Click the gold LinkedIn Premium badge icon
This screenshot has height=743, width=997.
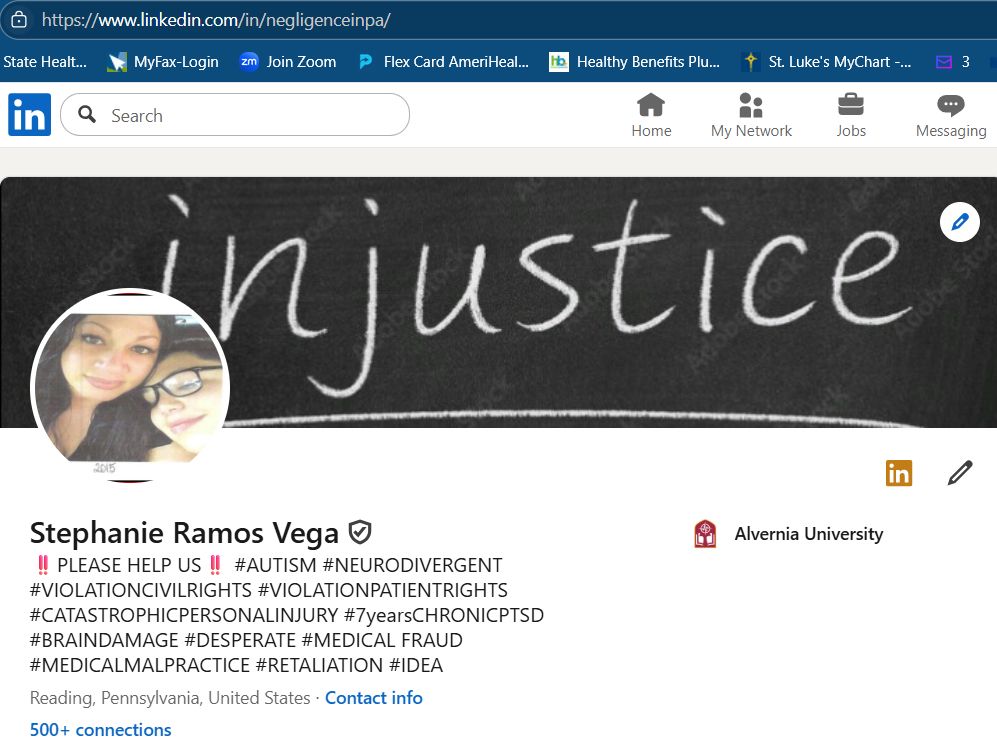click(898, 473)
